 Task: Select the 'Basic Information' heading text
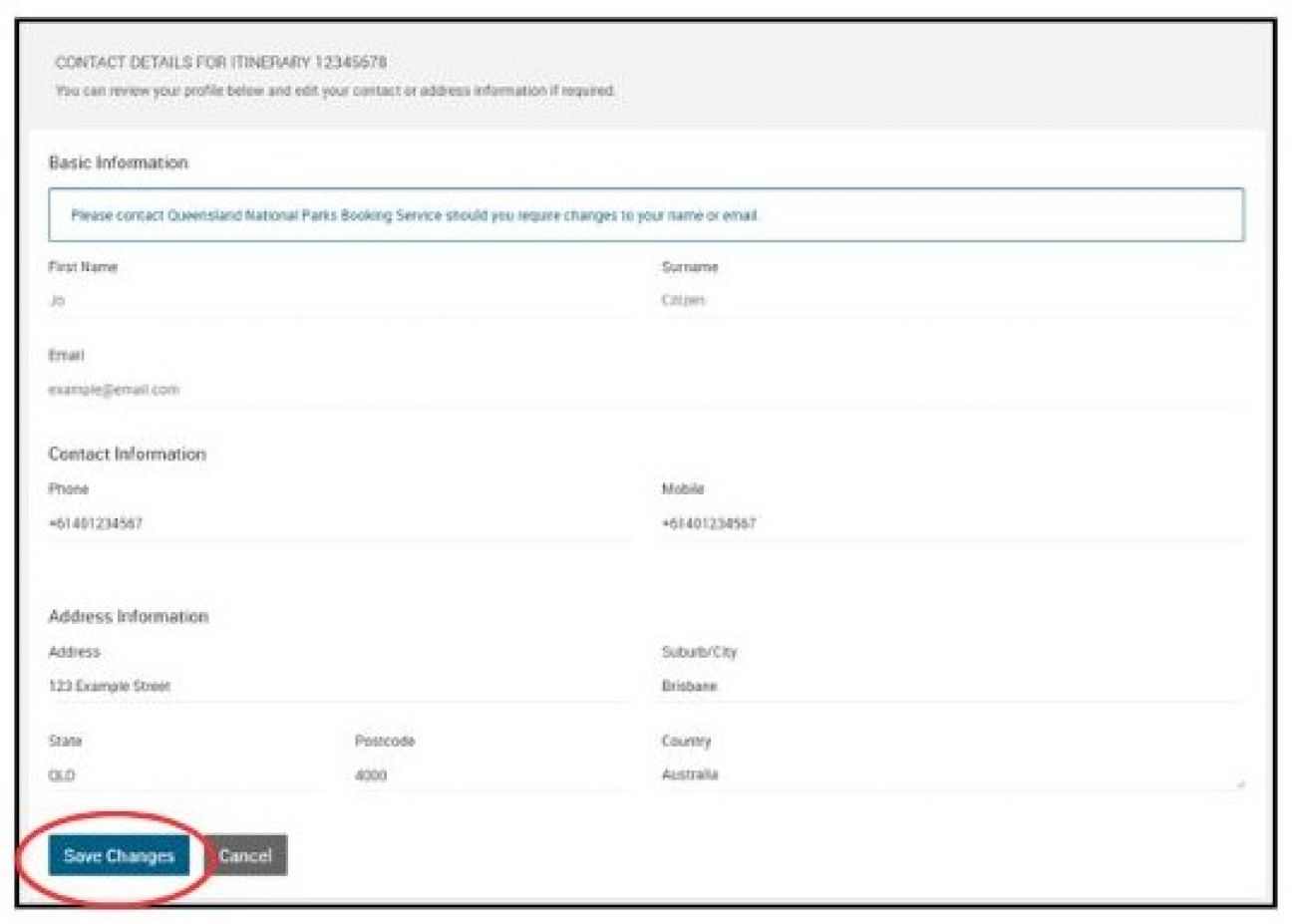point(119,162)
